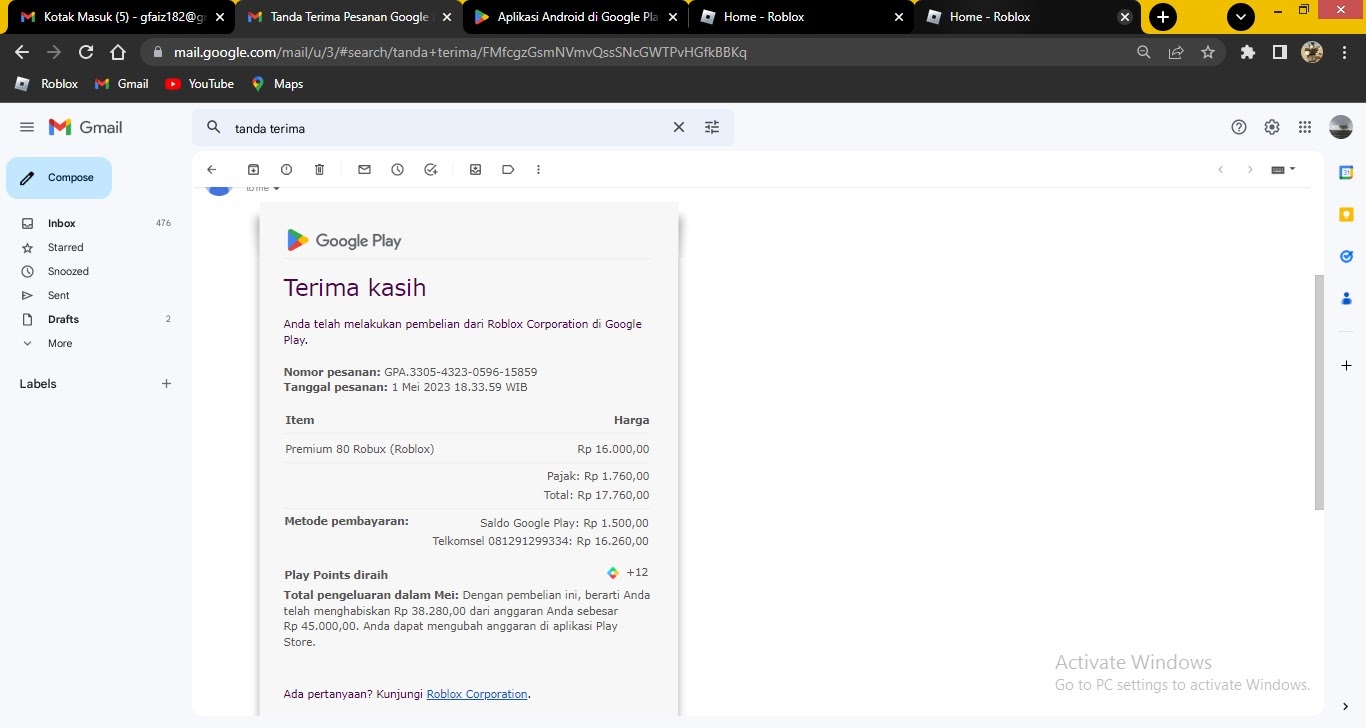1366x728 pixels.
Task: Open the Google apps grid
Action: pyautogui.click(x=1305, y=127)
